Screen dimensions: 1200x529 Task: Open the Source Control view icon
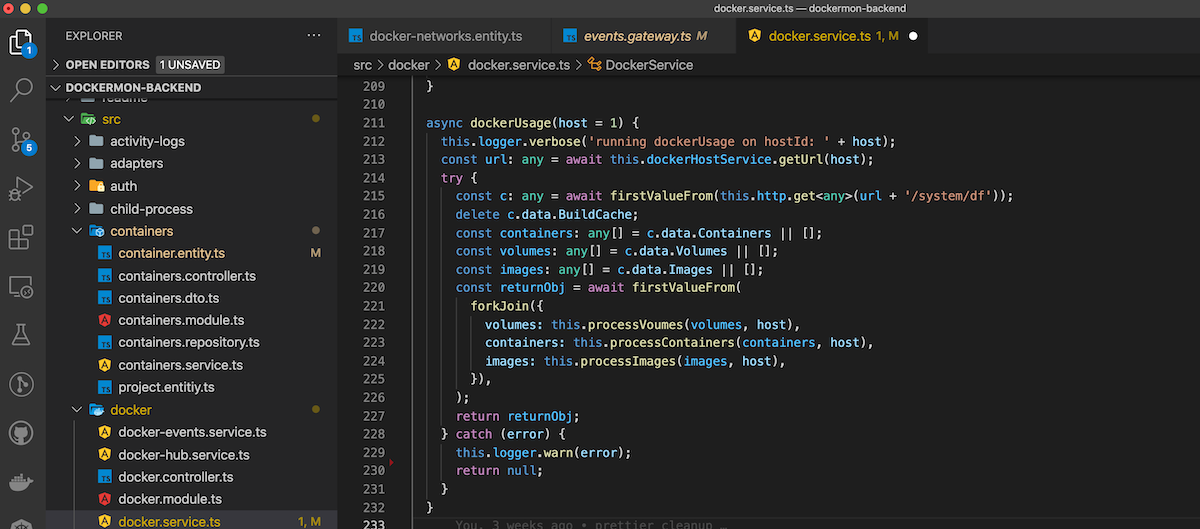pyautogui.click(x=21, y=139)
